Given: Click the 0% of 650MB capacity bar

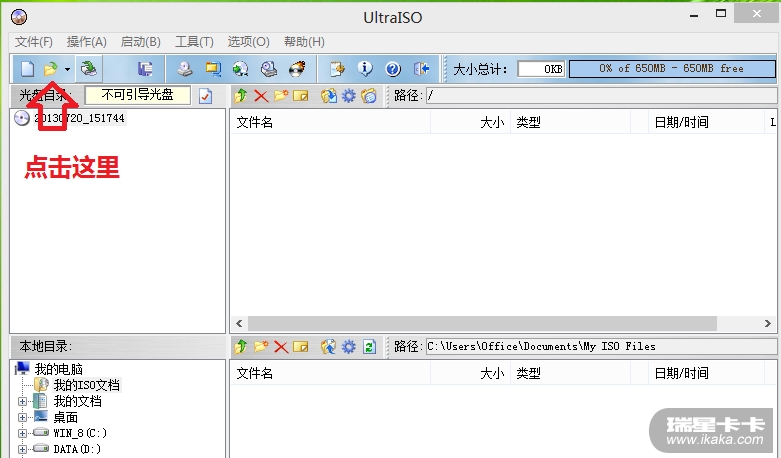Looking at the screenshot, I should click(672, 69).
